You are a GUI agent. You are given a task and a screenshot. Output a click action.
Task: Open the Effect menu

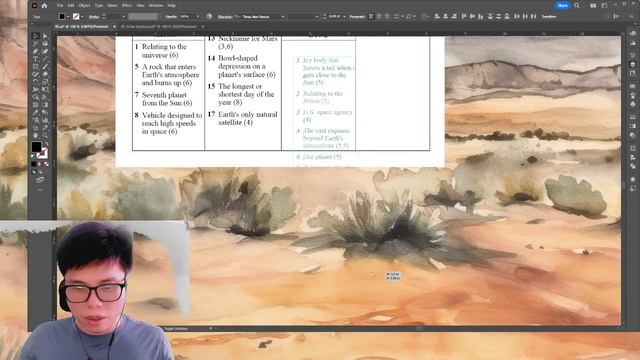point(127,6)
